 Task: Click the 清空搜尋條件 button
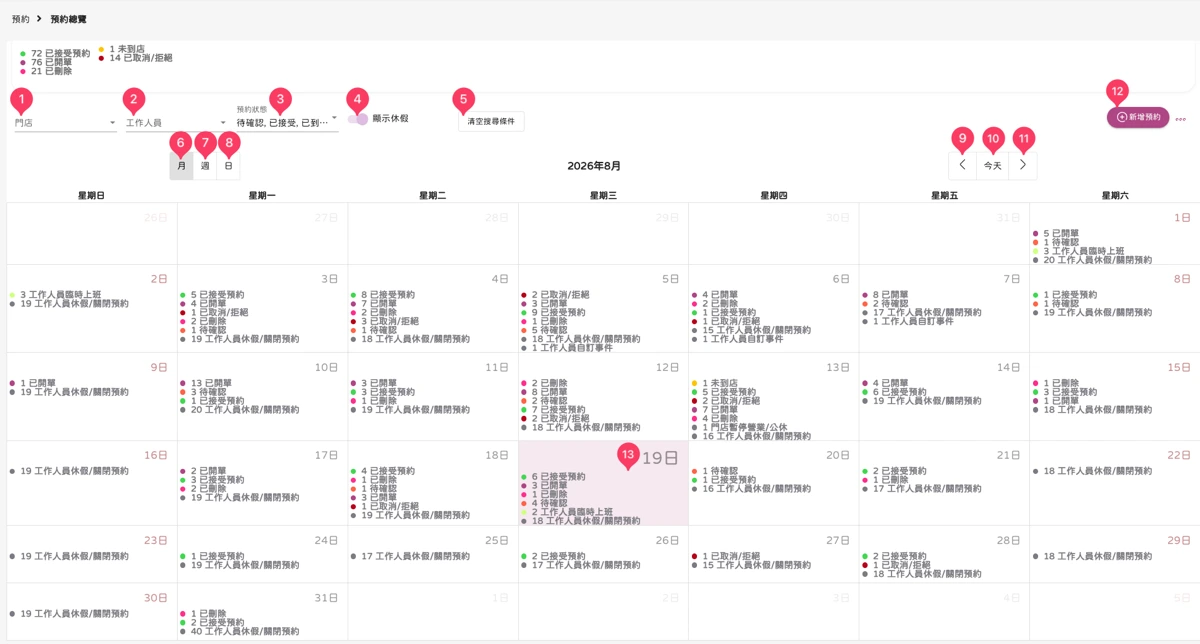(x=491, y=121)
